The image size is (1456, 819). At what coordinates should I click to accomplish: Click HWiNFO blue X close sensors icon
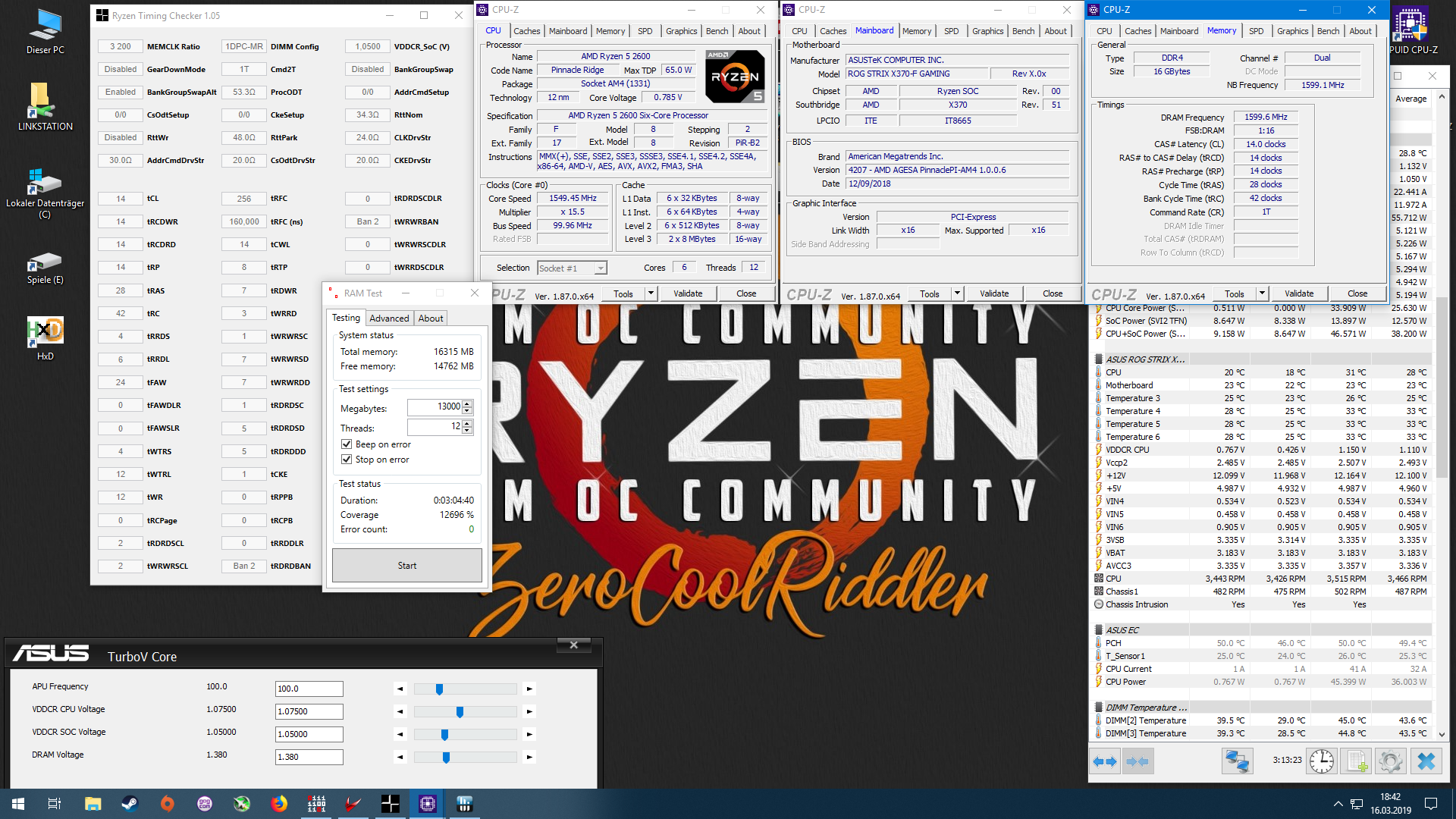1426,761
